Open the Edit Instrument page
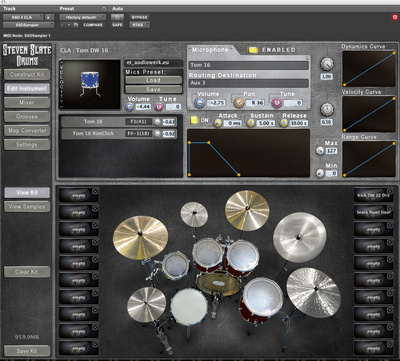Screen dimensions: 400x361 (x=27, y=88)
